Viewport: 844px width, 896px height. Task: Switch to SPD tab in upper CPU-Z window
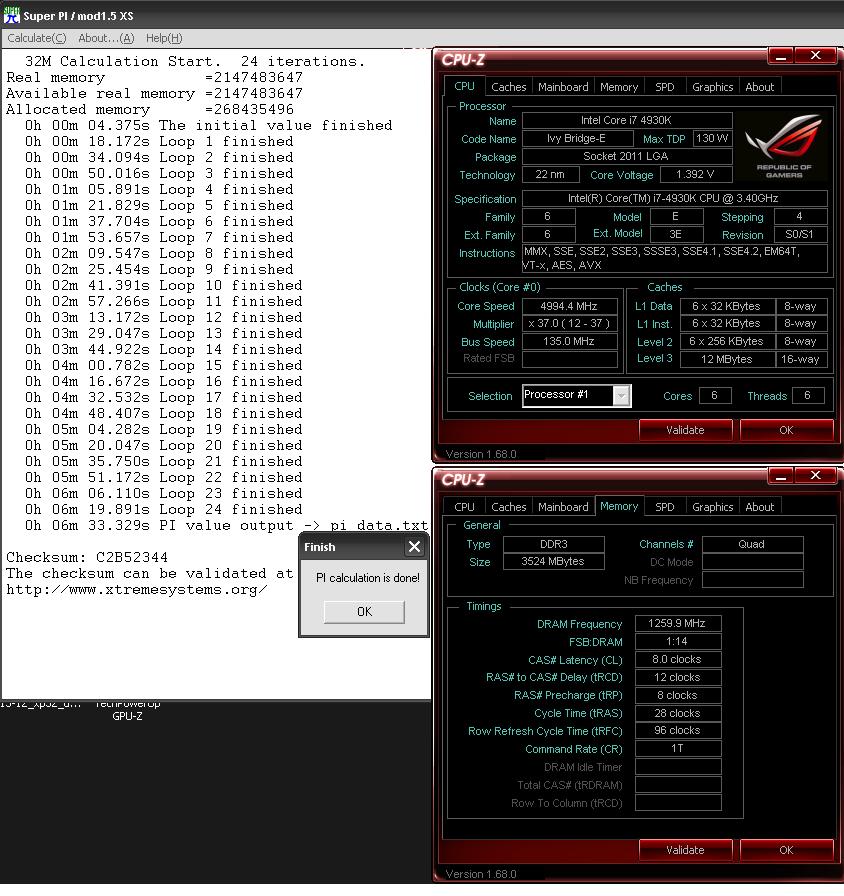pyautogui.click(x=665, y=87)
